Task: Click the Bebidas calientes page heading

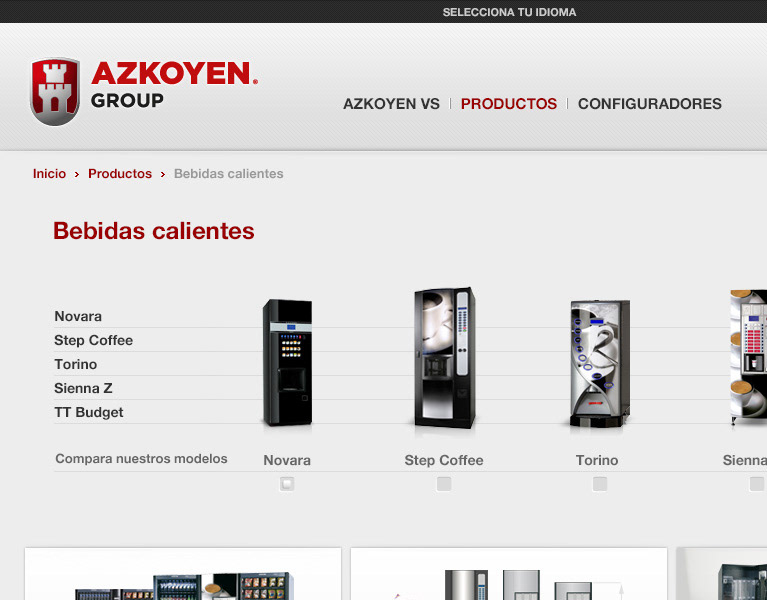Action: click(x=154, y=231)
